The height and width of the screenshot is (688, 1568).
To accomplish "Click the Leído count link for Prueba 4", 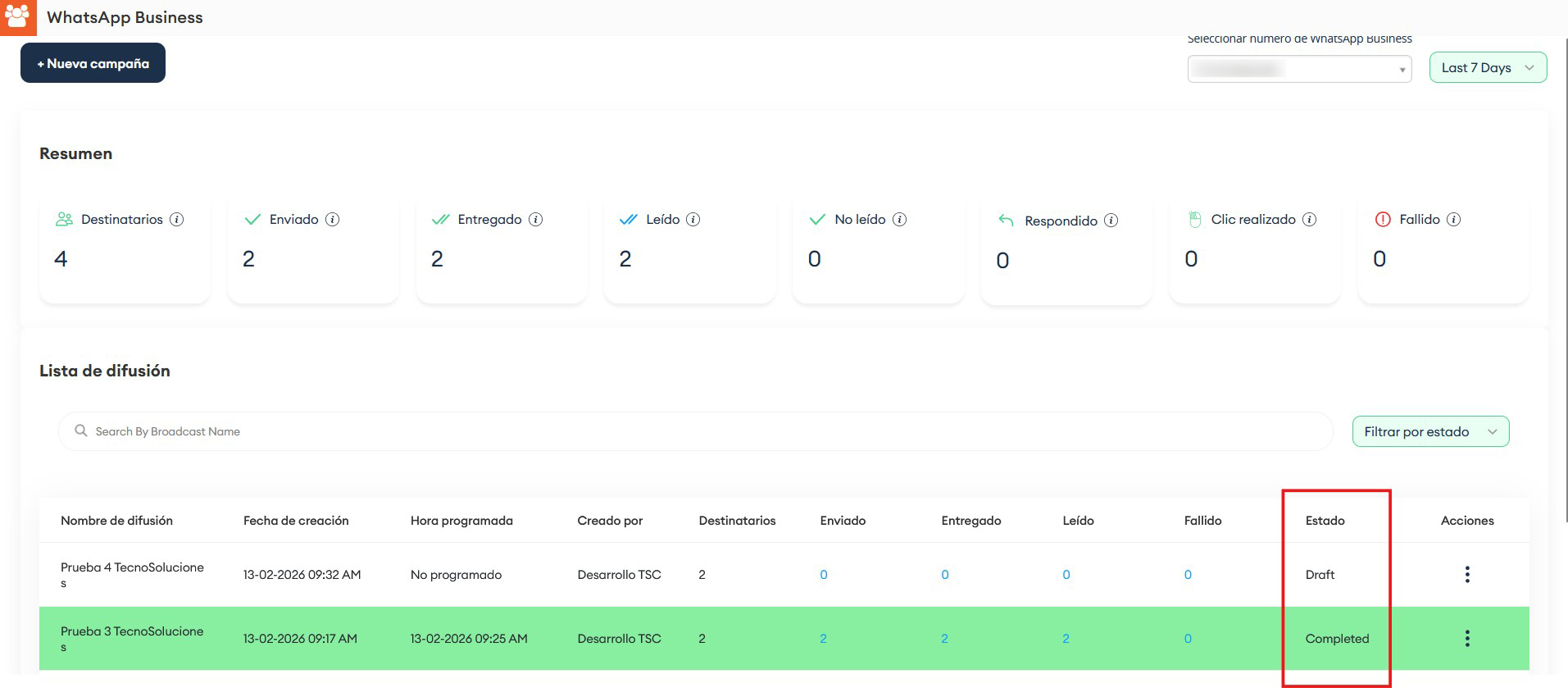I will (1066, 575).
